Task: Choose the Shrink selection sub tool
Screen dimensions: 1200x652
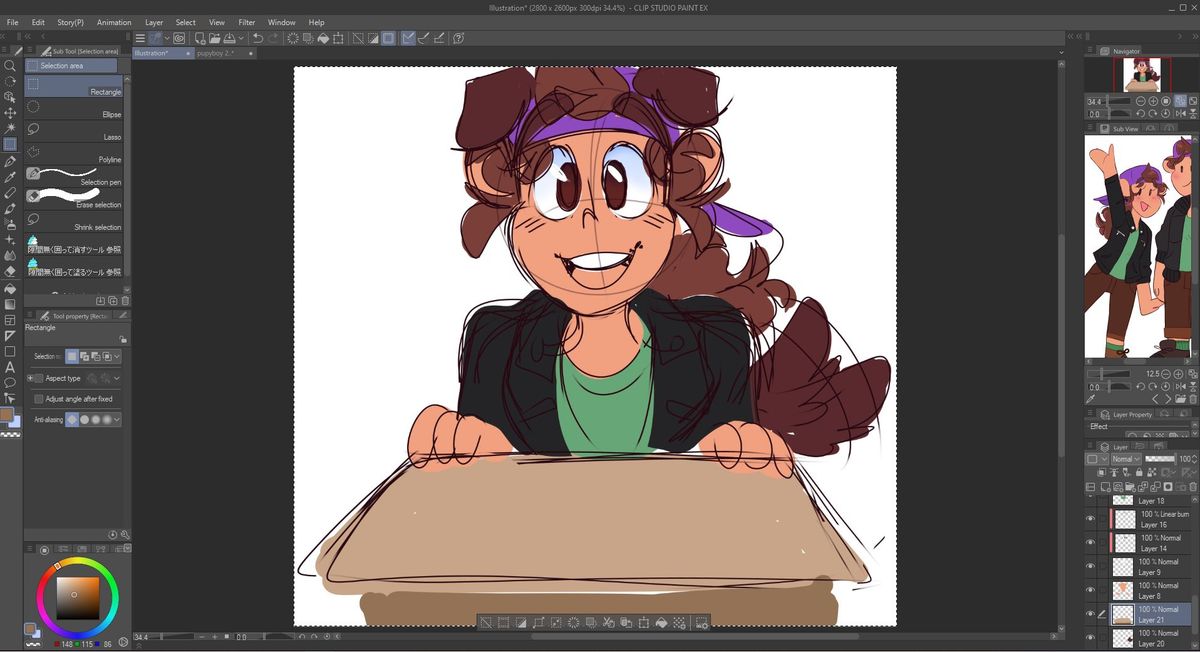Action: (x=74, y=222)
